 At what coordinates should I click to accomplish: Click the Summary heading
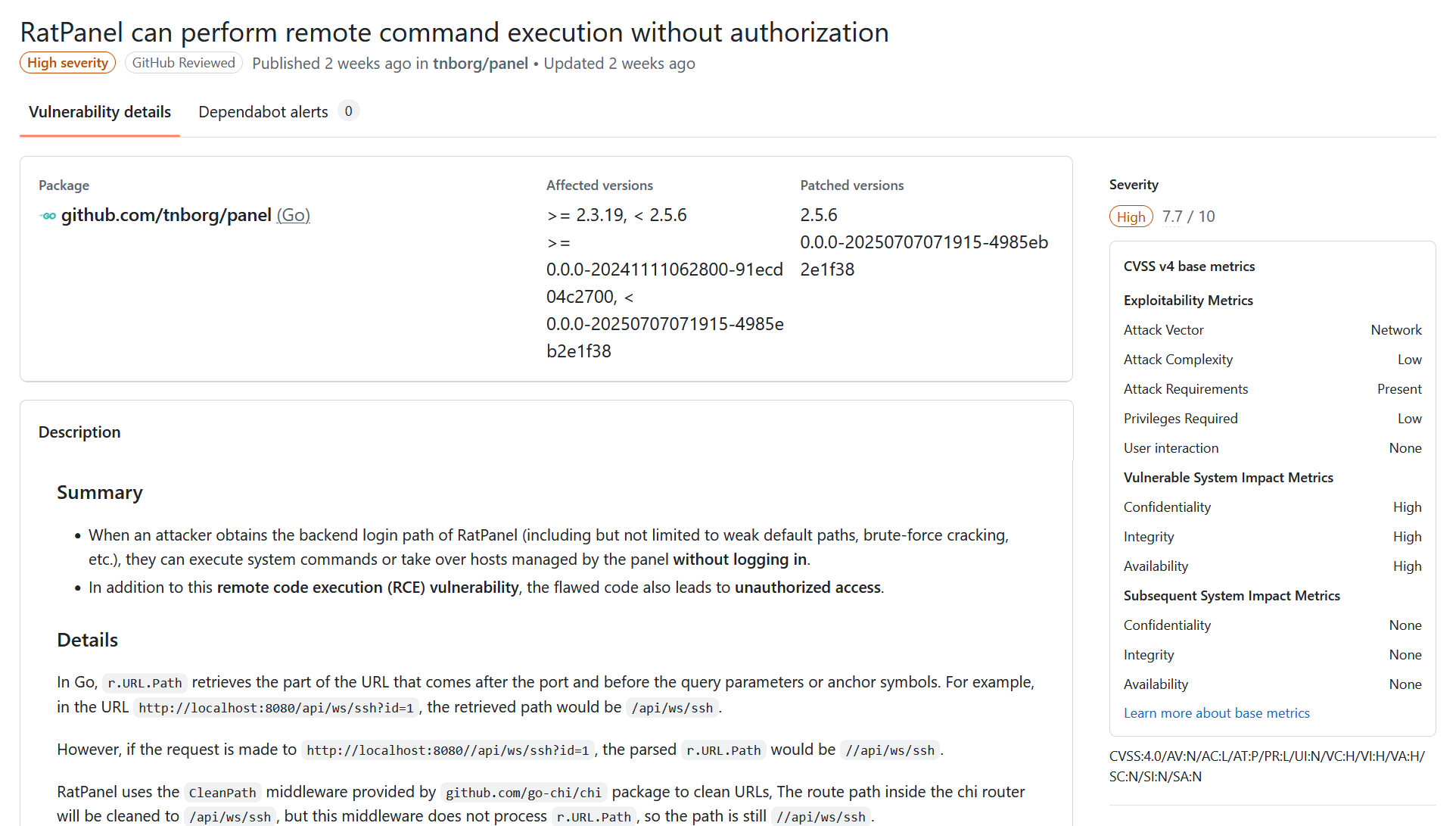click(100, 493)
